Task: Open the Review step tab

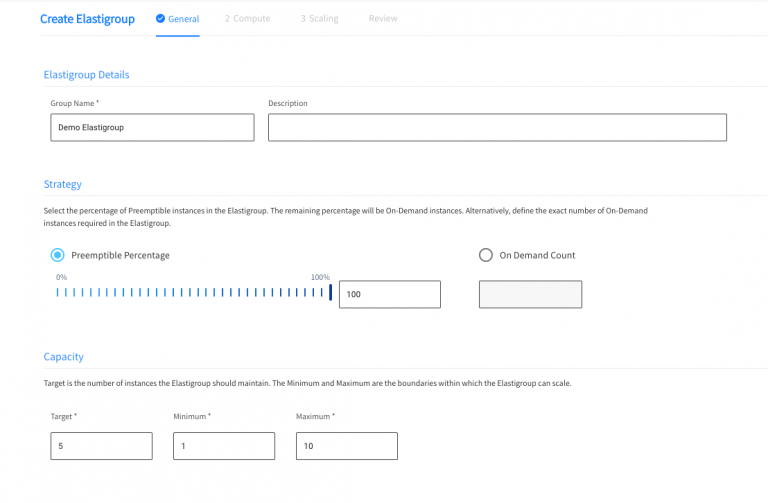Action: click(x=382, y=19)
